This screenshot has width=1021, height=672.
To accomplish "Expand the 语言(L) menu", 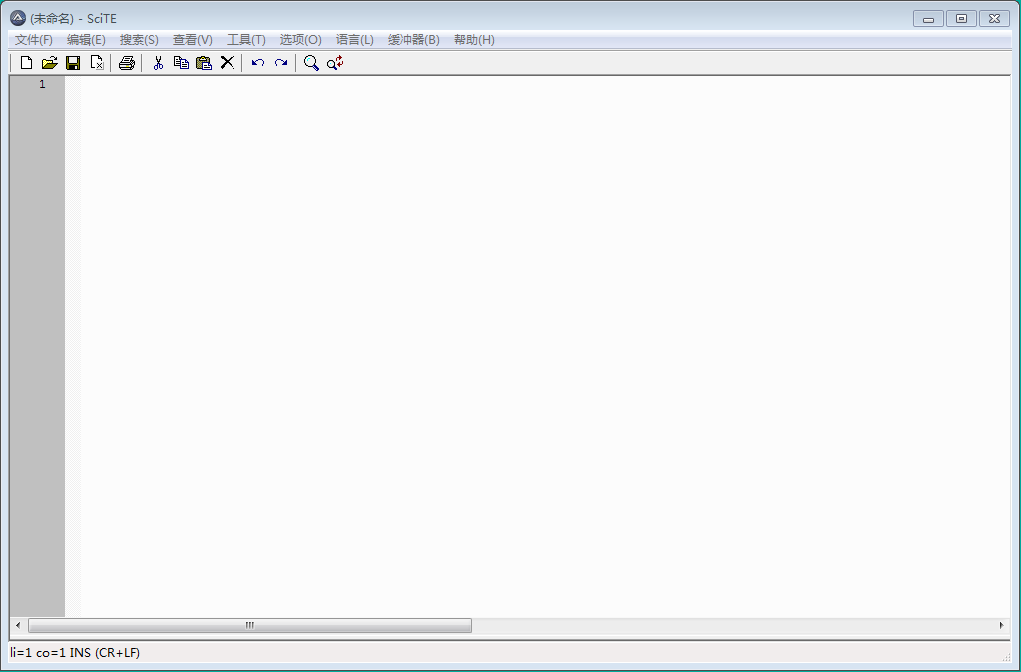I will coord(355,40).
